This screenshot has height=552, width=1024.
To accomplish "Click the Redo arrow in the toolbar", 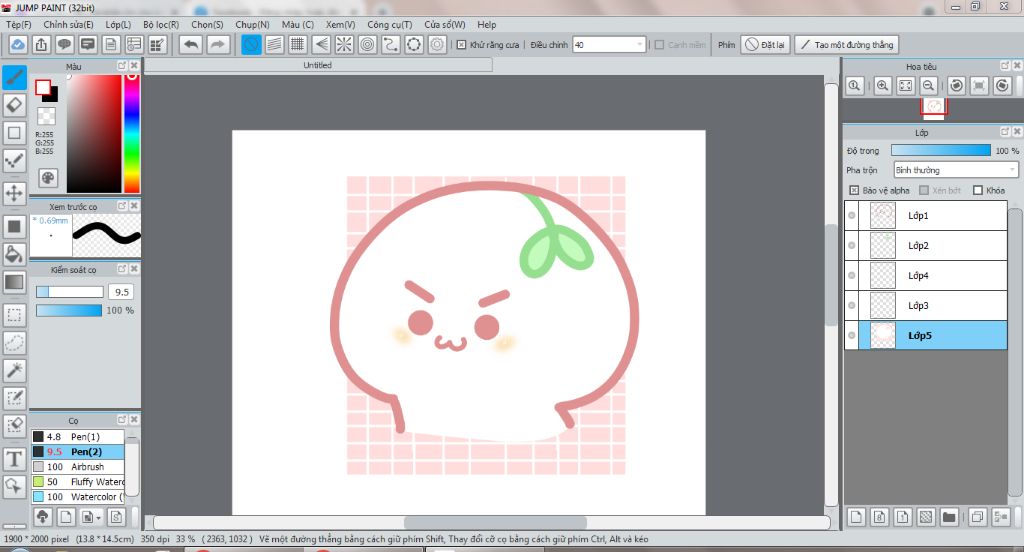I will point(217,44).
